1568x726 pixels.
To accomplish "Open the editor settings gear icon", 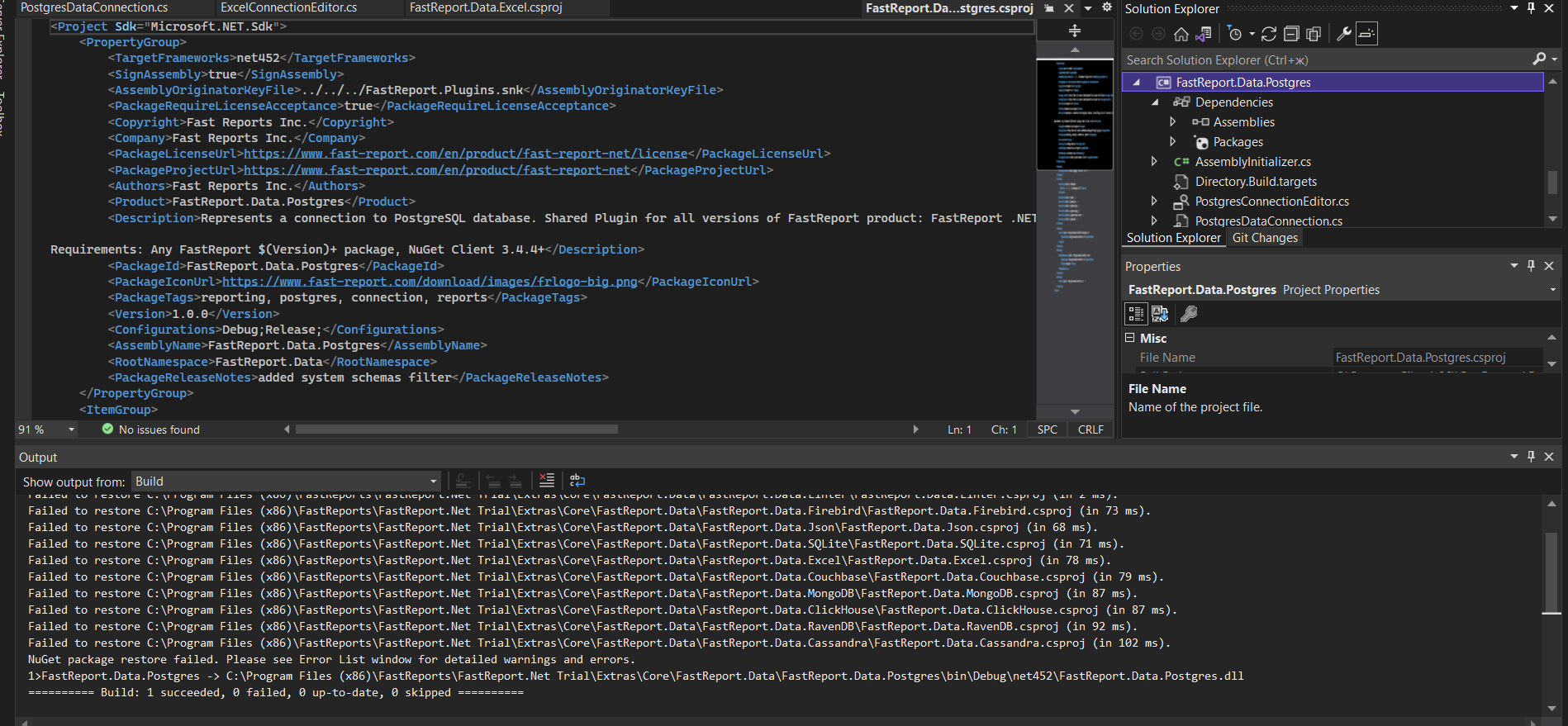I will [x=1107, y=7].
